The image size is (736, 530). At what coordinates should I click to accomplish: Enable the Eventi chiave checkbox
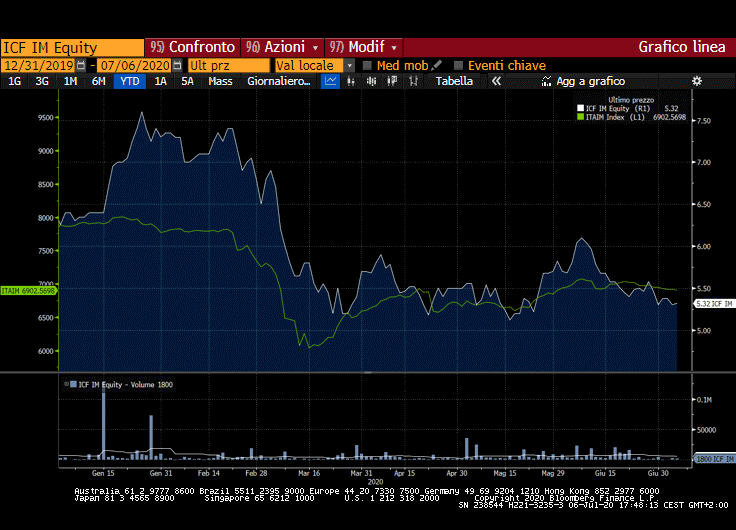coord(458,65)
